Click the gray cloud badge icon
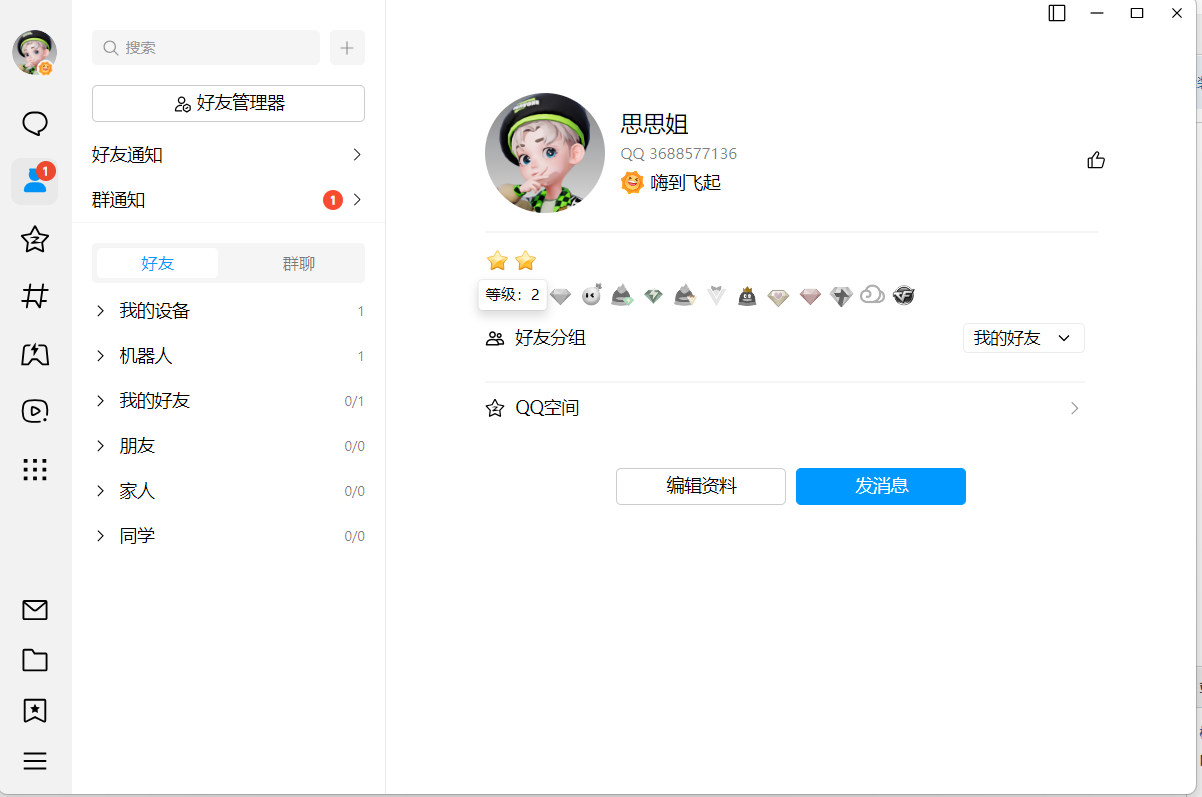This screenshot has height=797, width=1202. click(872, 295)
